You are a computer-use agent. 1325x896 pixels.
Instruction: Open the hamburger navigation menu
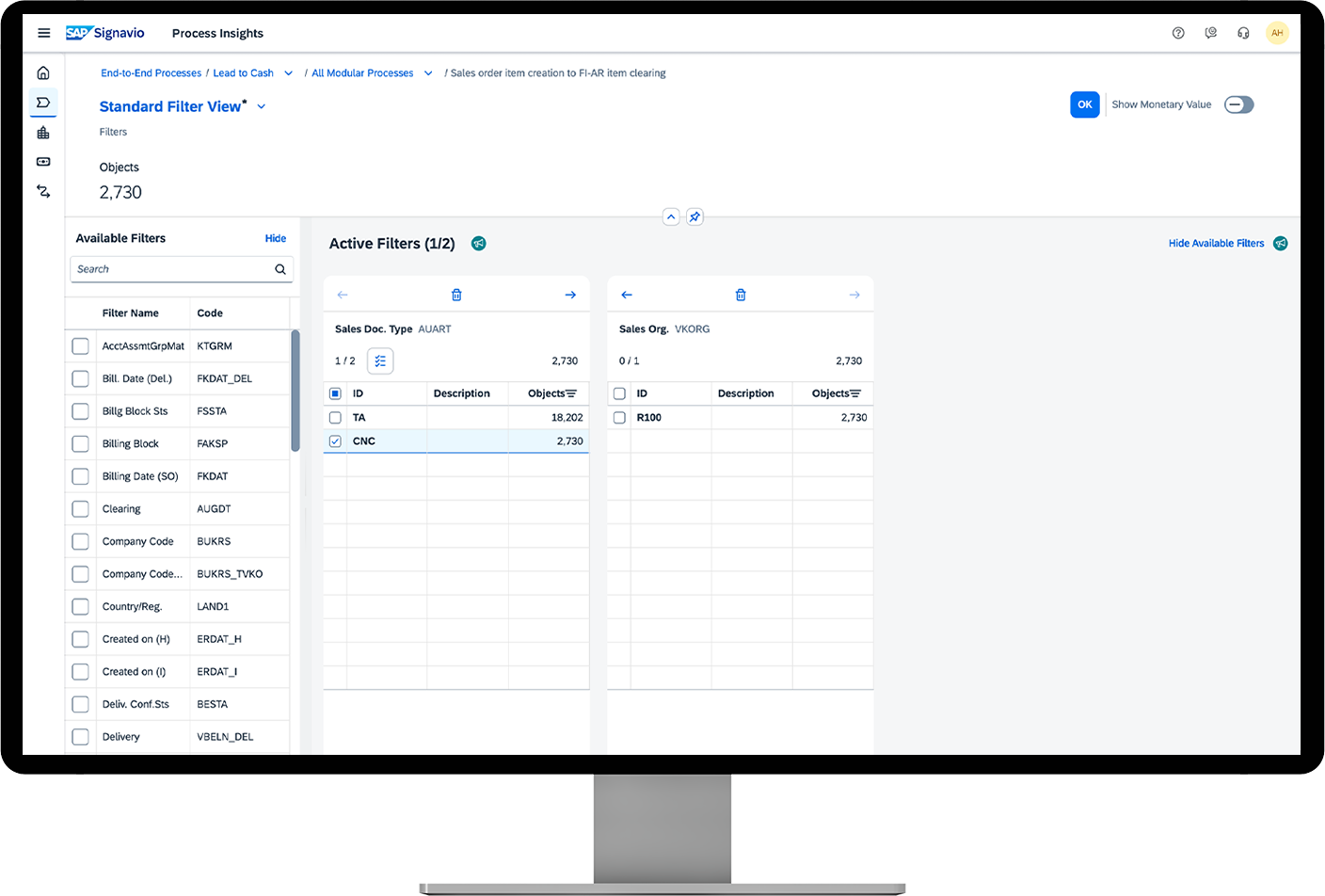coord(43,32)
